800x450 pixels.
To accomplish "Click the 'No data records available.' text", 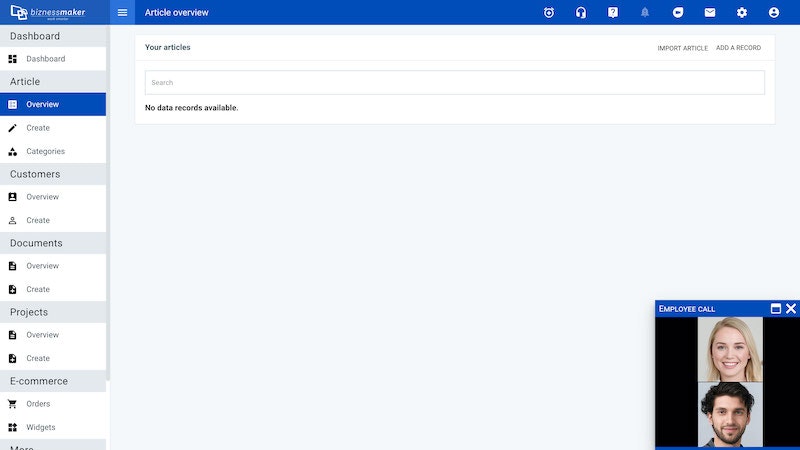I will pos(191,108).
